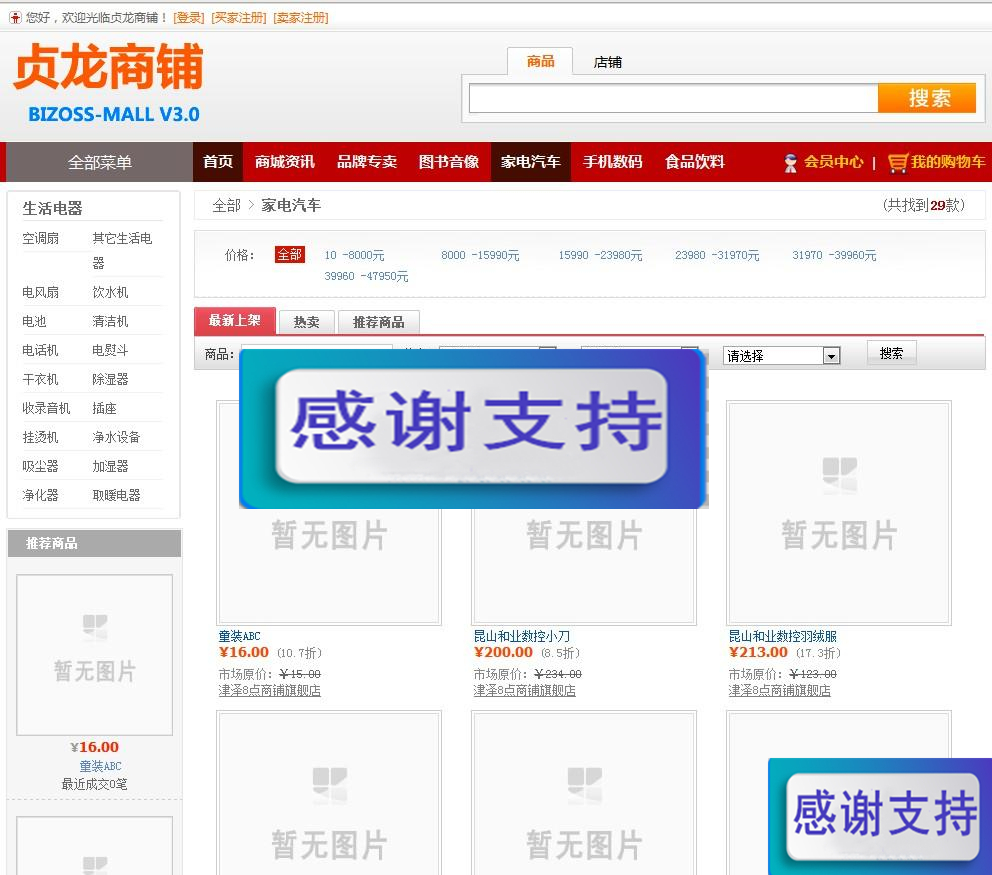Click the orange 搜索 button
Image resolution: width=992 pixels, height=875 pixels.
[927, 98]
